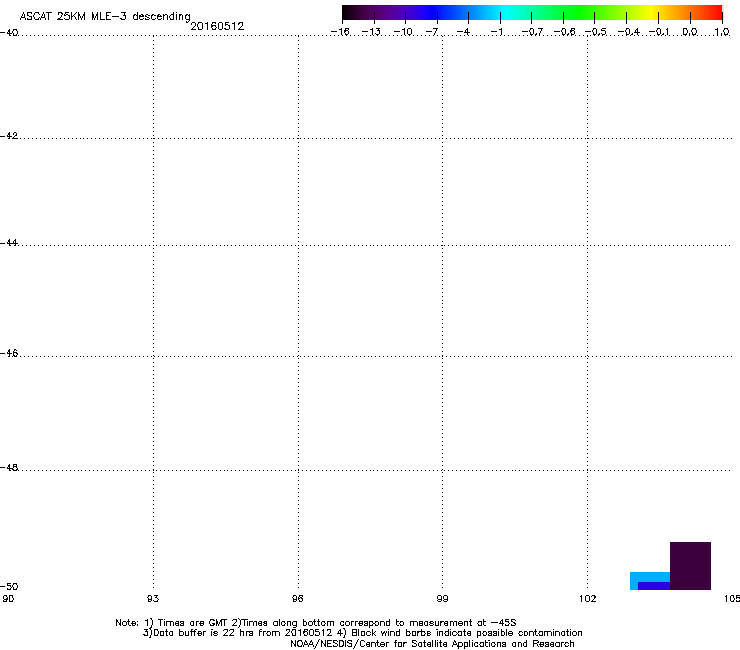Viewport: 740px width, 650px height.
Task: Click the longitude label '93'
Action: [x=153, y=599]
